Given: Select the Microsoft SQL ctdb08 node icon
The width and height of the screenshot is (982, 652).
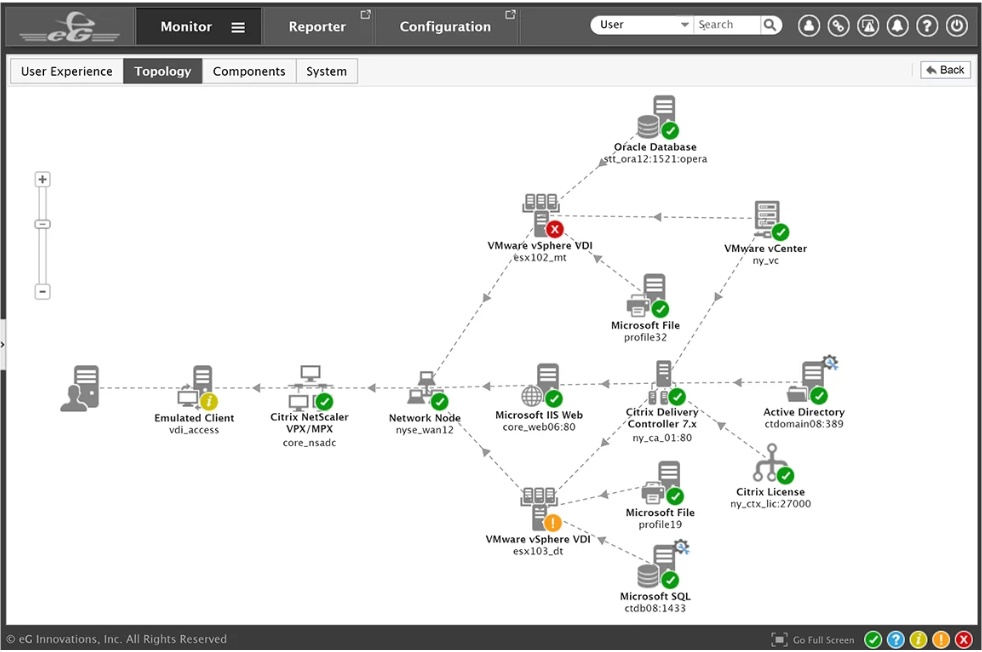Looking at the screenshot, I should [x=663, y=566].
